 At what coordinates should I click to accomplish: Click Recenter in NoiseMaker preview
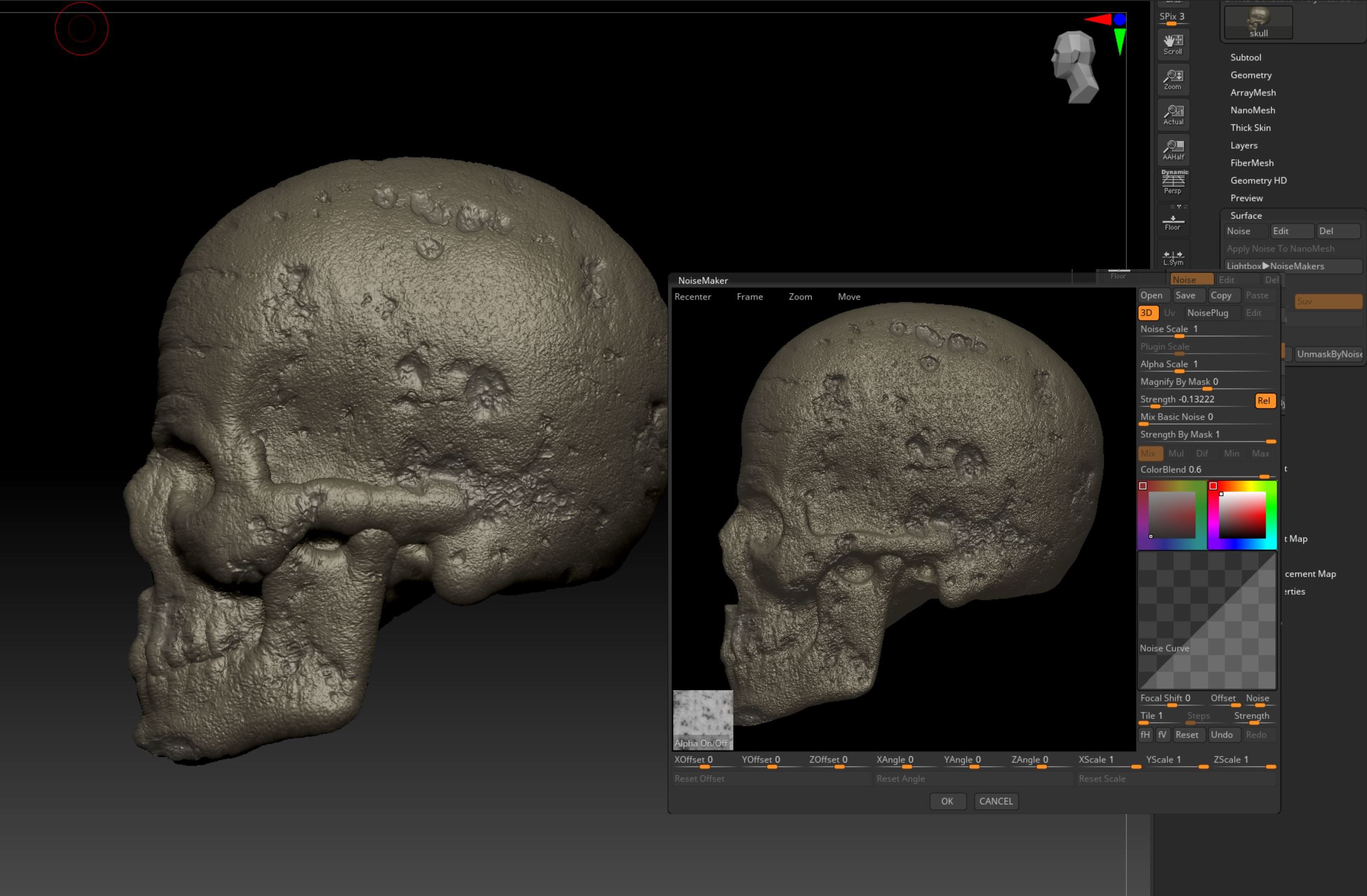pos(692,297)
